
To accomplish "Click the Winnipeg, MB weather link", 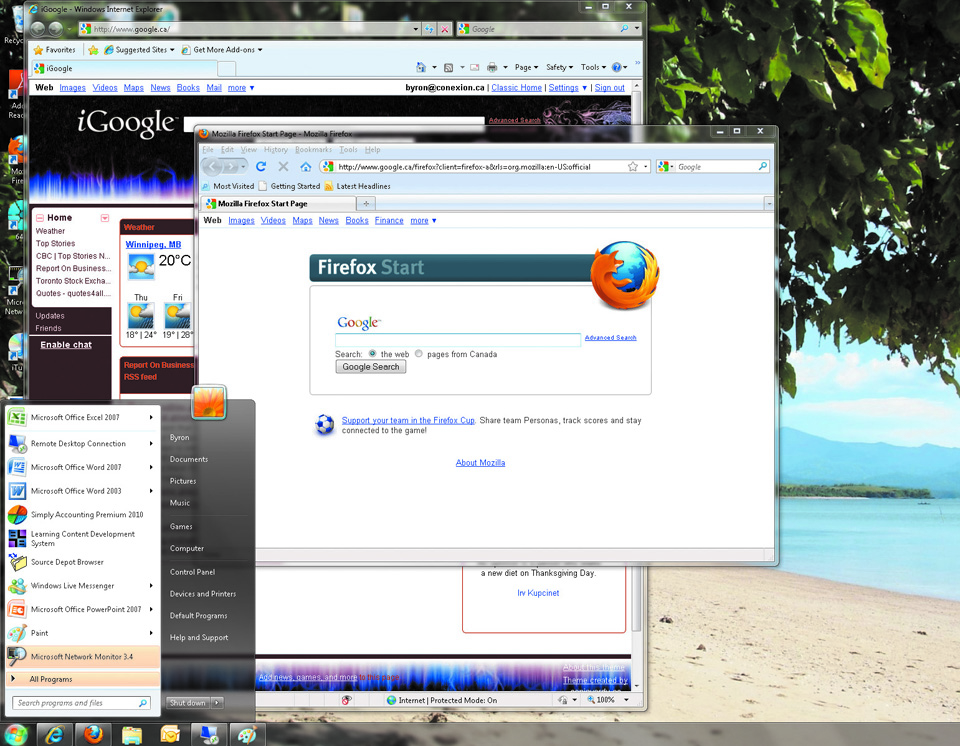I will tap(153, 244).
